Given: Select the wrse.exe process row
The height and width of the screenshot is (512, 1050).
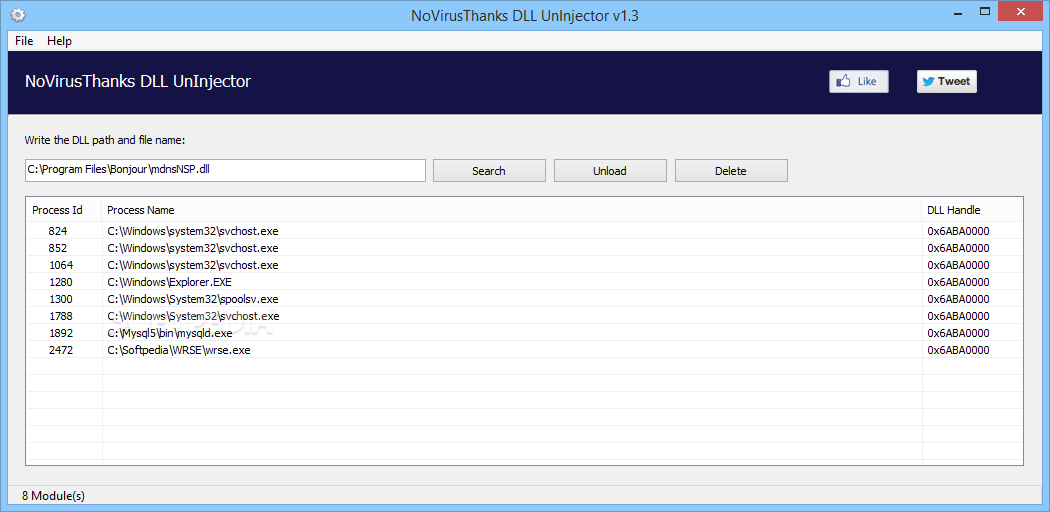Looking at the screenshot, I should (x=524, y=350).
